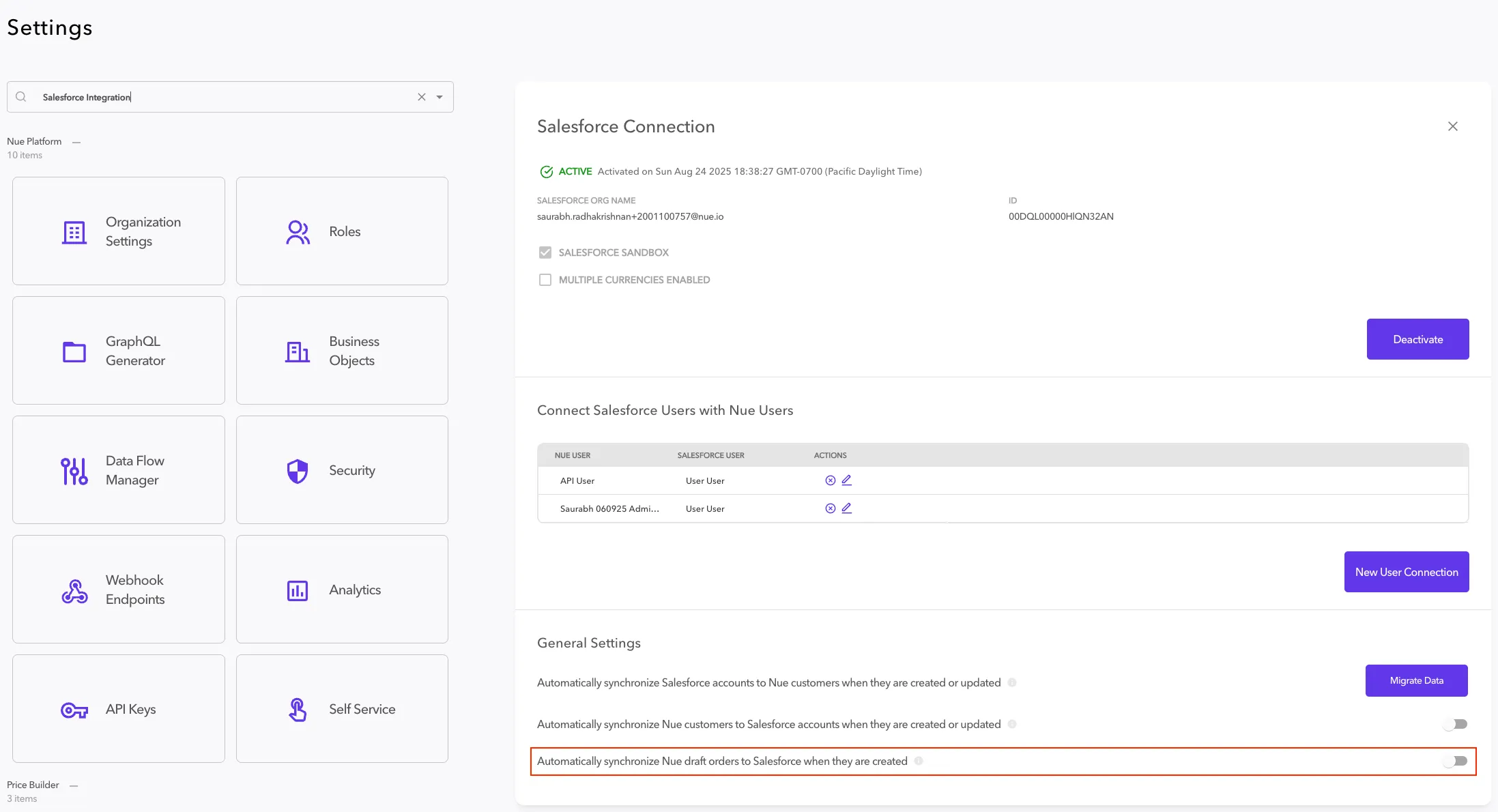The height and width of the screenshot is (812, 1498).
Task: Click the Salesforce org name email text
Action: click(x=630, y=216)
